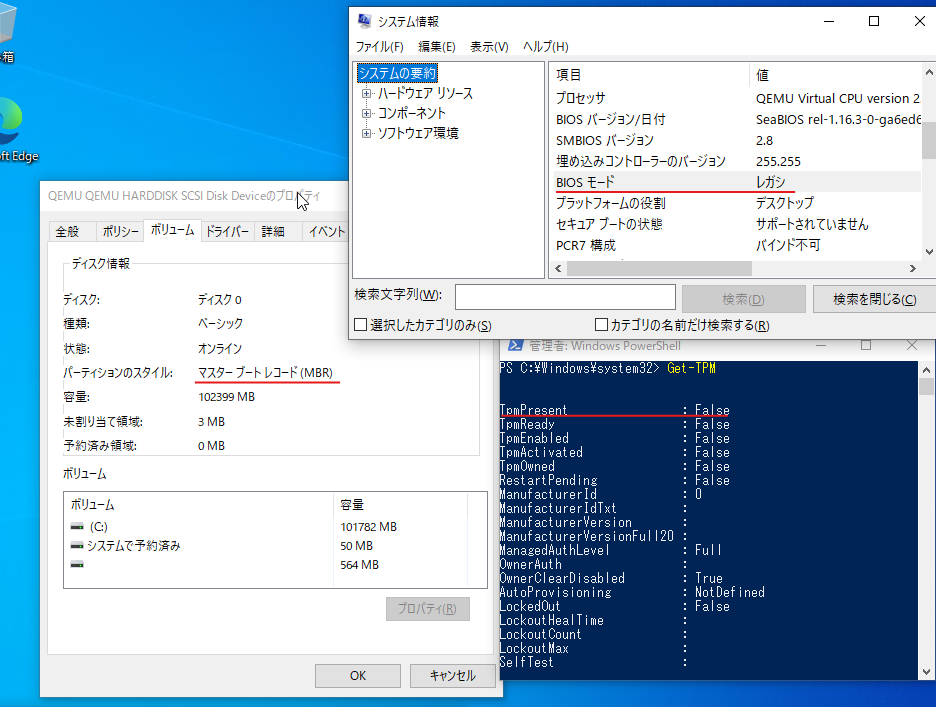Click the horizontal scrollbar thumb in System Information
The image size is (936, 707).
[x=659, y=269]
